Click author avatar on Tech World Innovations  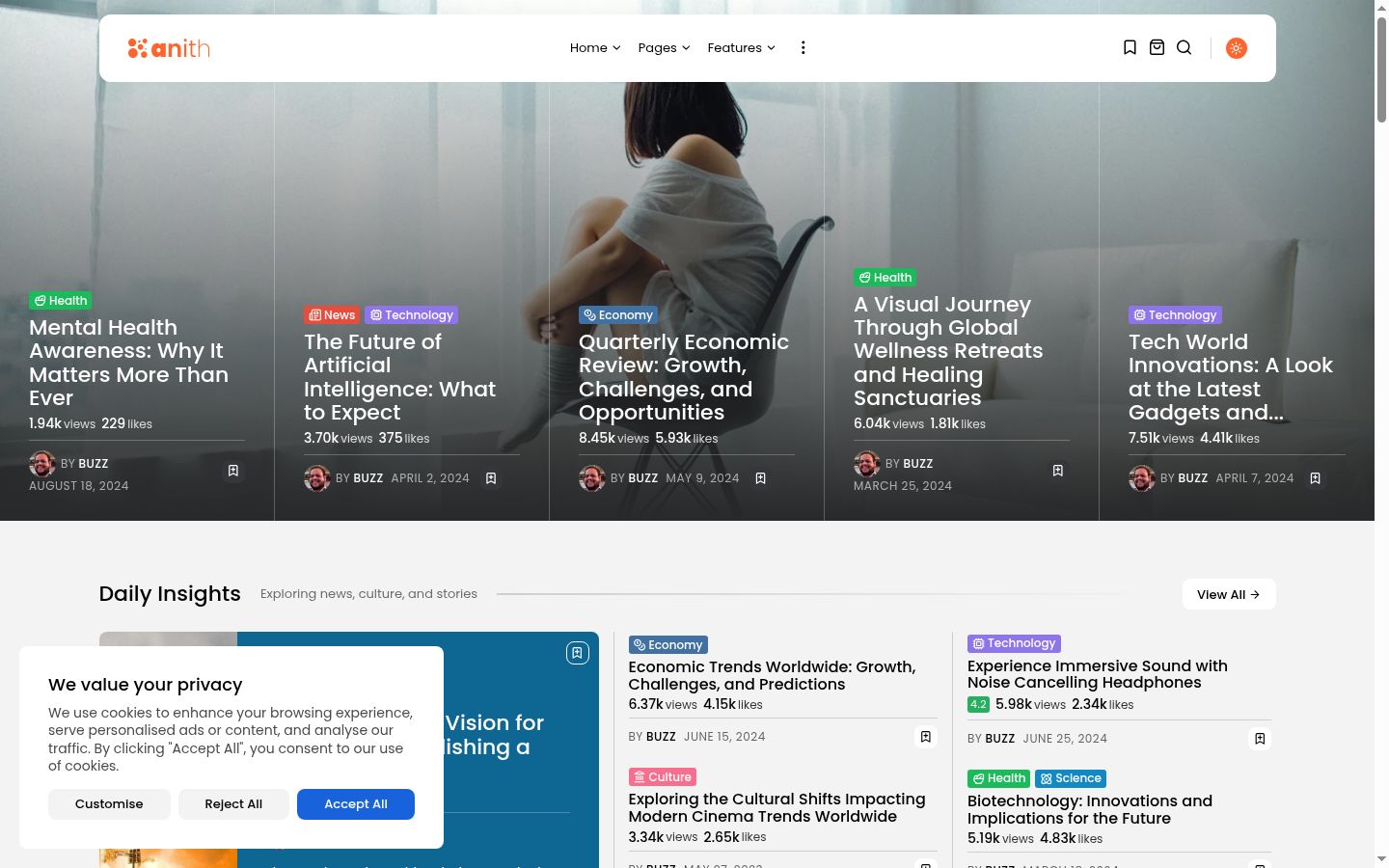pos(1142,478)
